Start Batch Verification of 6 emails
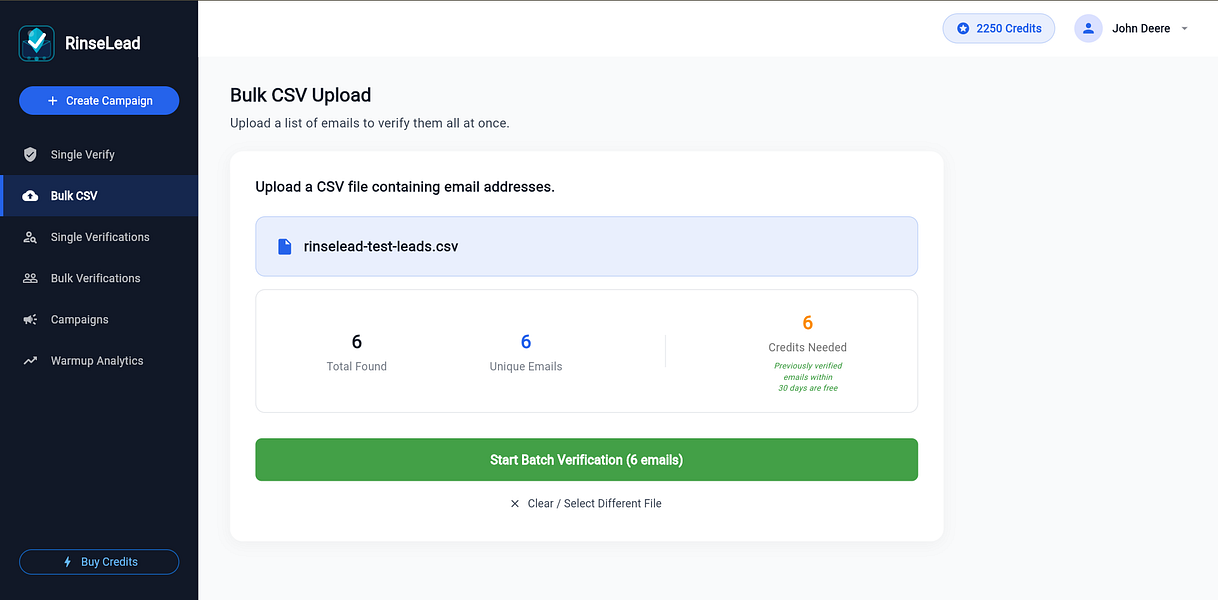This screenshot has height=600, width=1218. (x=586, y=460)
